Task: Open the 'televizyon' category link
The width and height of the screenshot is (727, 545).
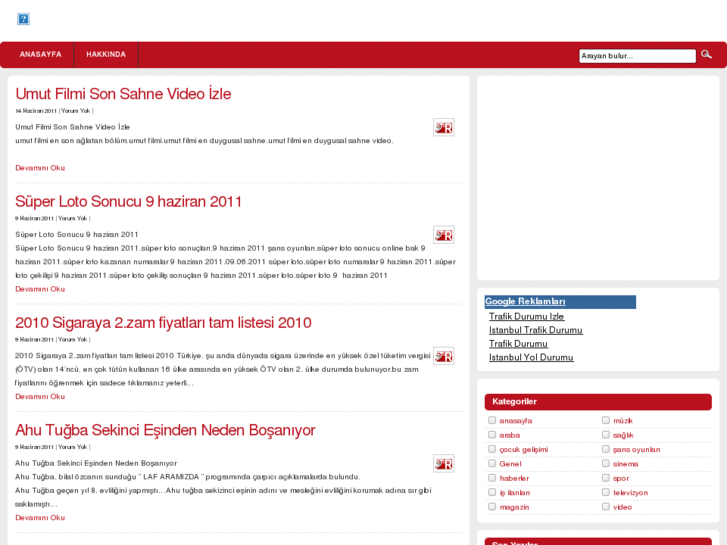Action: [x=631, y=493]
